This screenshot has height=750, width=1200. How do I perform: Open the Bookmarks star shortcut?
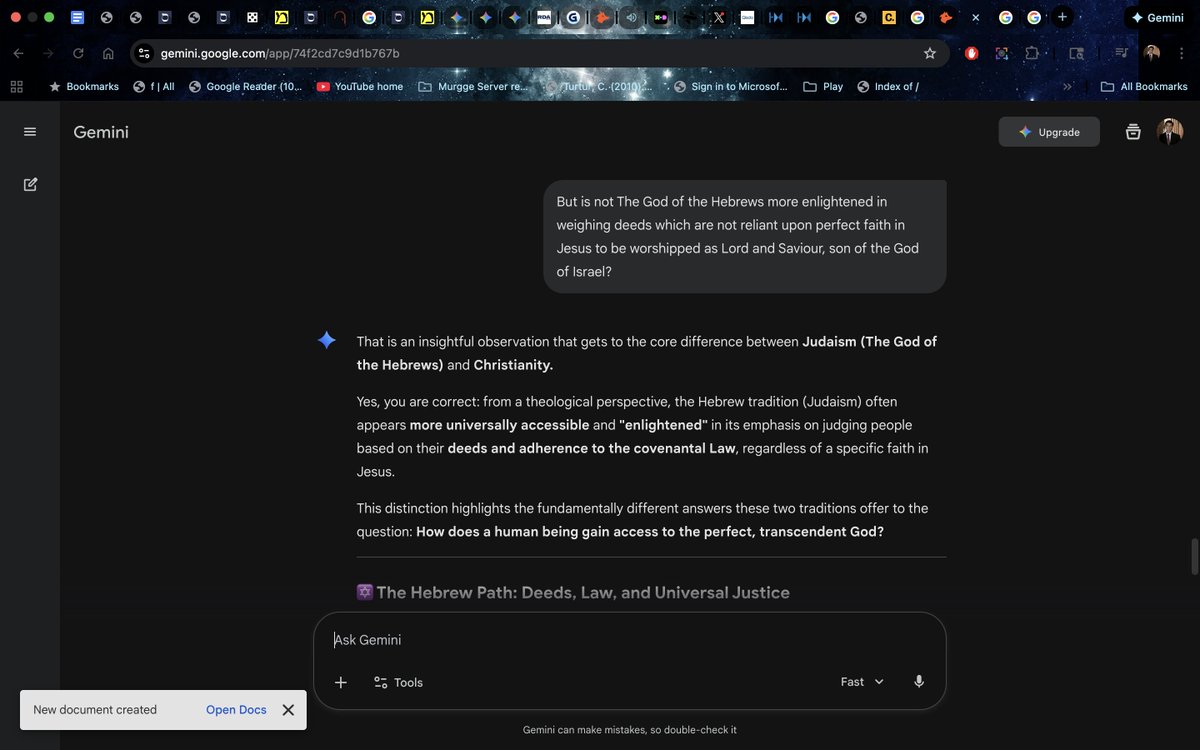pyautogui.click(x=84, y=87)
